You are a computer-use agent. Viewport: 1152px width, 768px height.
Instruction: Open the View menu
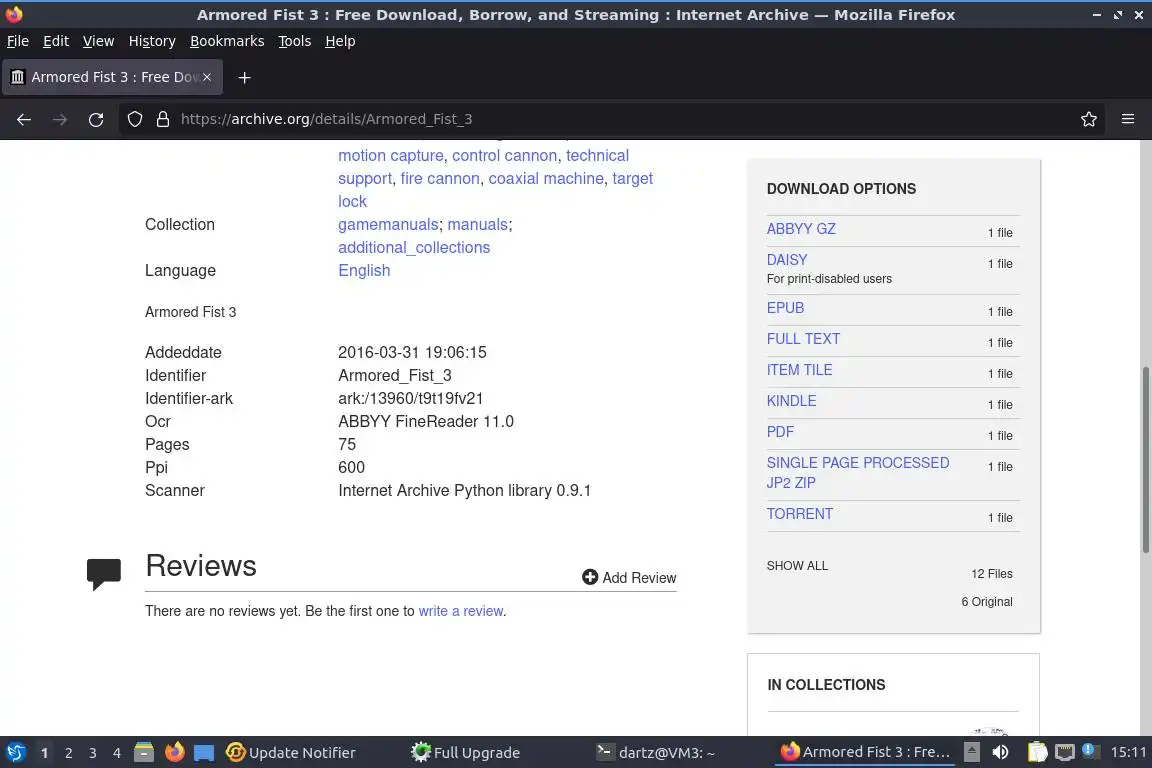click(x=98, y=41)
